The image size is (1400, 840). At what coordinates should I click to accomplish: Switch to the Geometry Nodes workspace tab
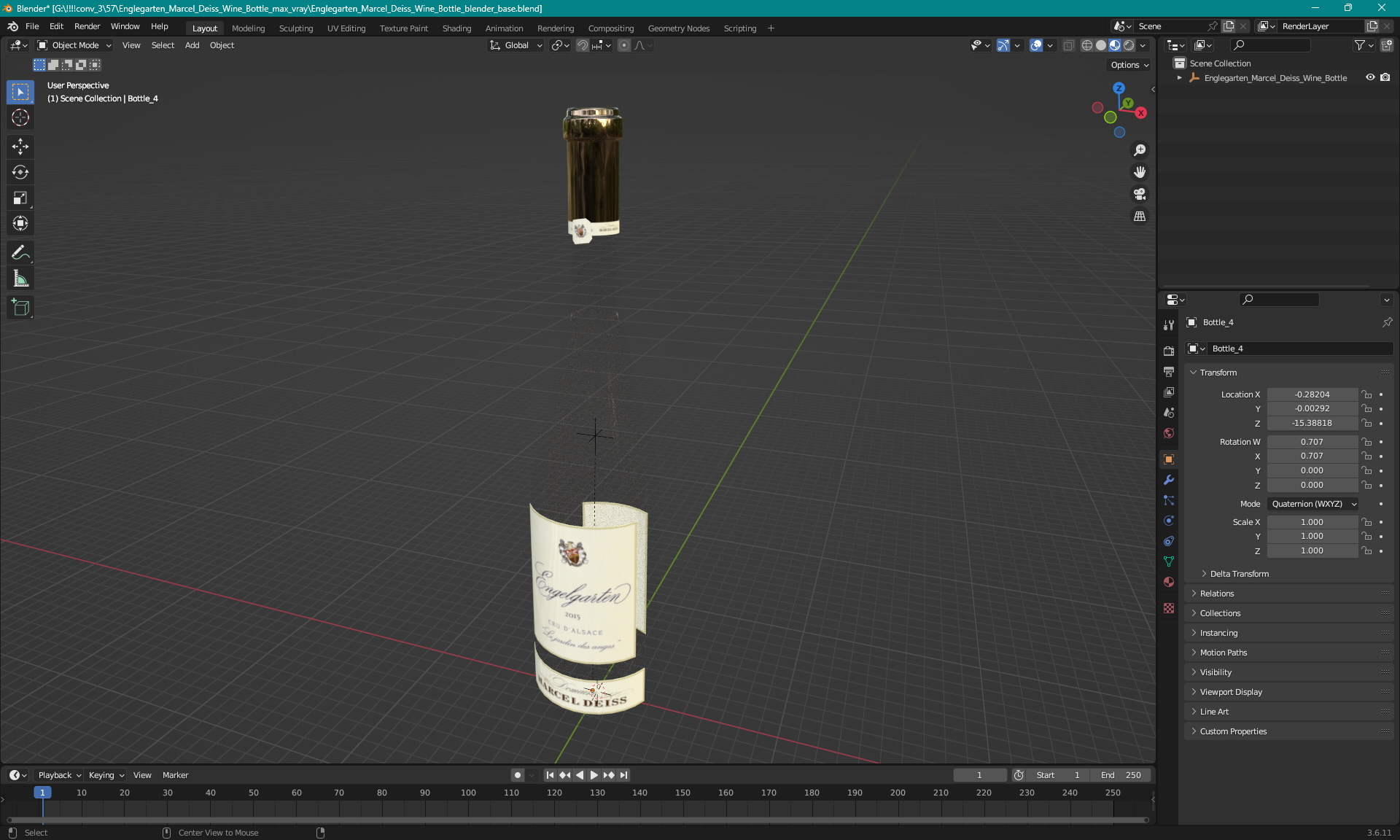coord(678,28)
